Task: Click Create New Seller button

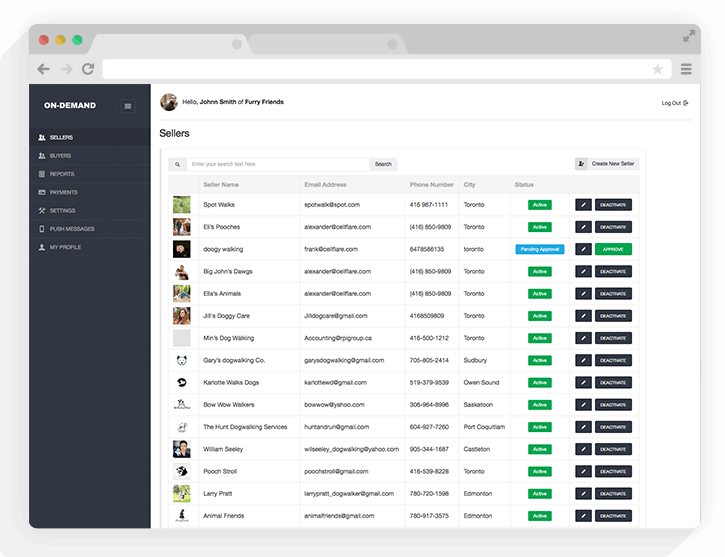Action: (606, 164)
